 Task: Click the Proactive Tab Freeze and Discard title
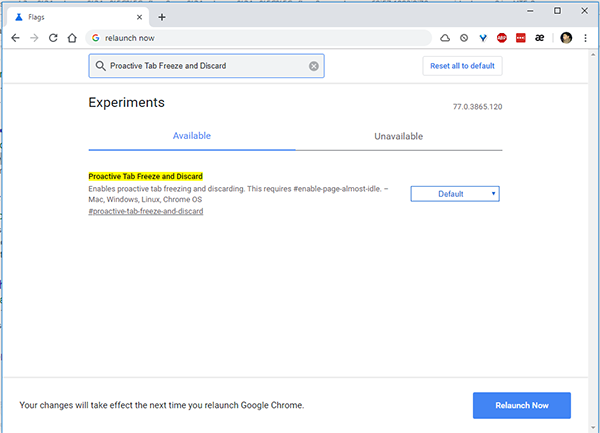pos(145,176)
